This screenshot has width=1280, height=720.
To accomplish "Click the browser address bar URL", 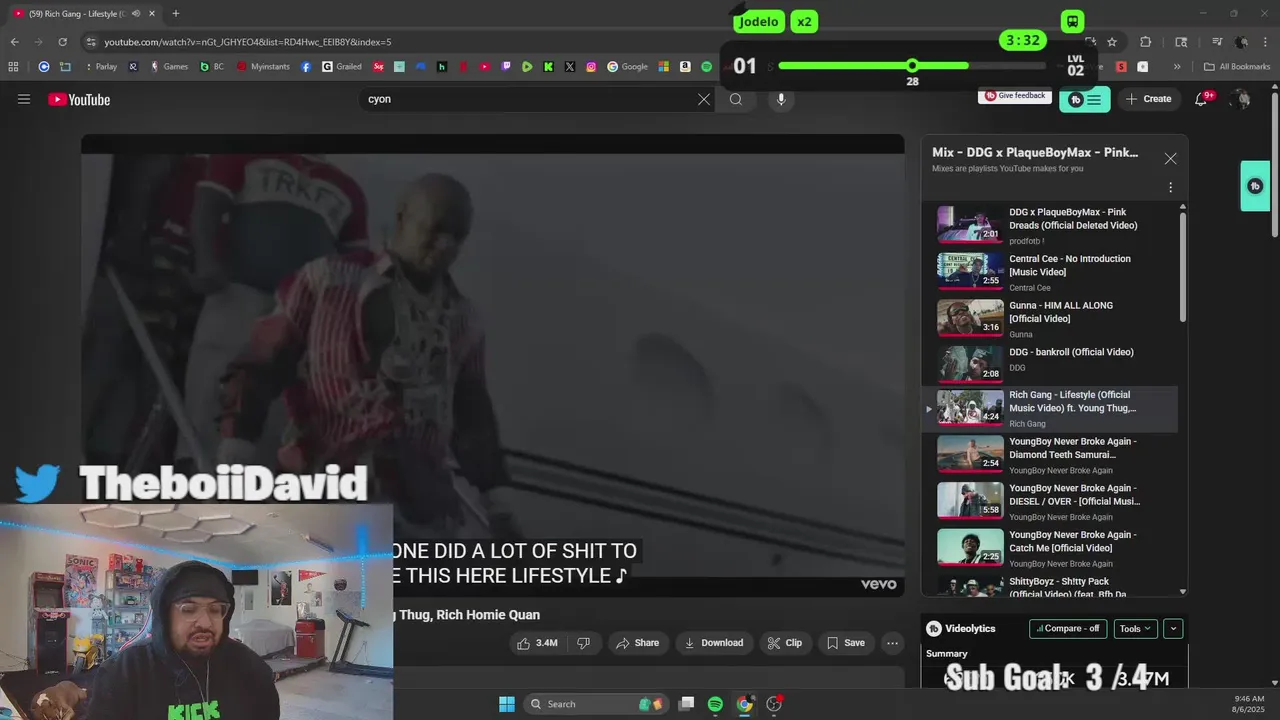I will [x=248, y=42].
